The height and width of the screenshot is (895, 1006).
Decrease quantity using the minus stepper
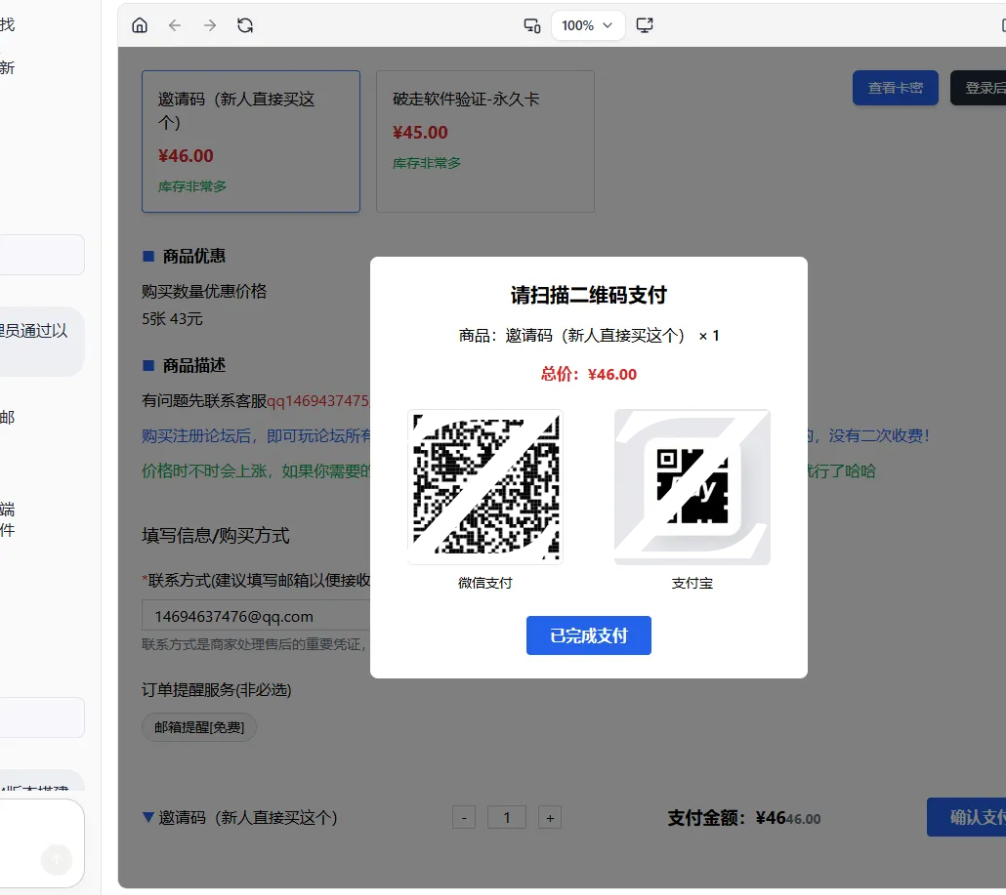[463, 817]
